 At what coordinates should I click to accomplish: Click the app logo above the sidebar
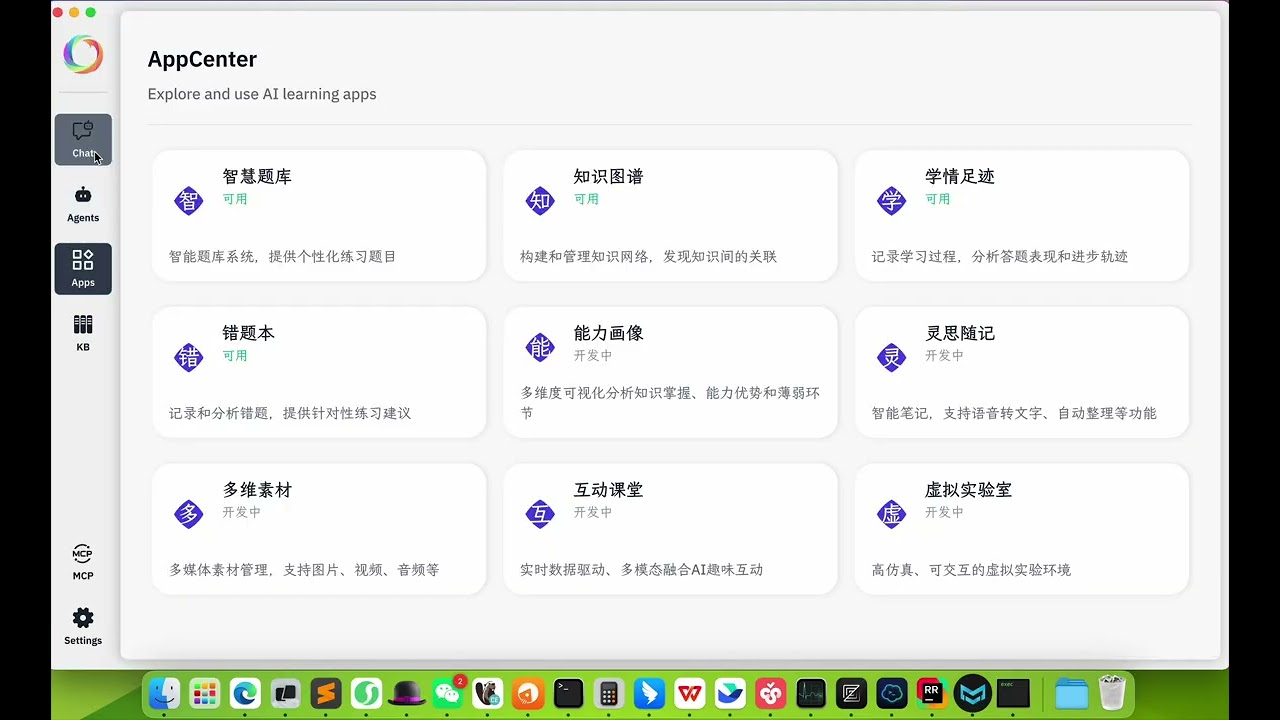tap(83, 54)
